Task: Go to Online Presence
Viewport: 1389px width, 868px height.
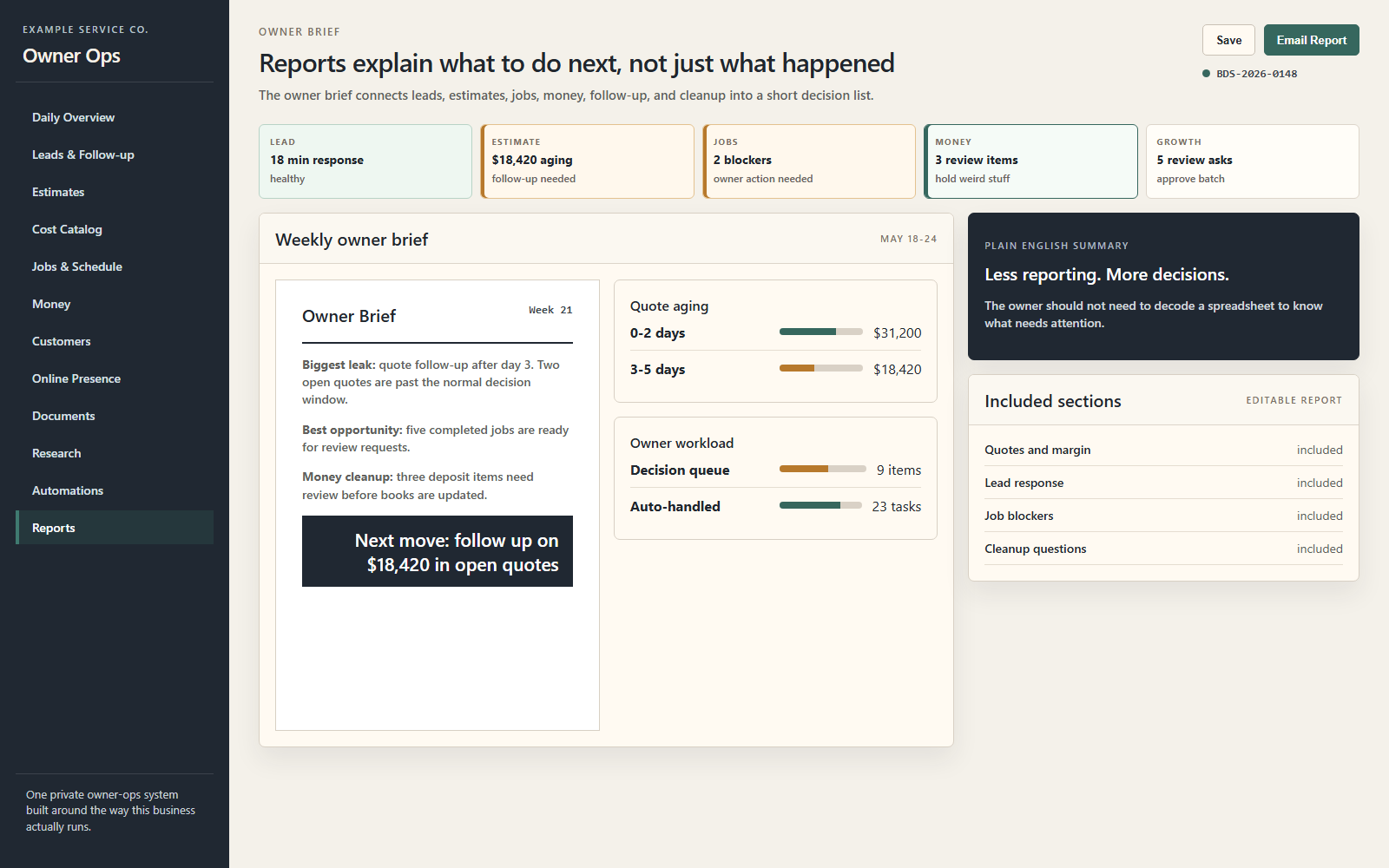Action: [115, 378]
